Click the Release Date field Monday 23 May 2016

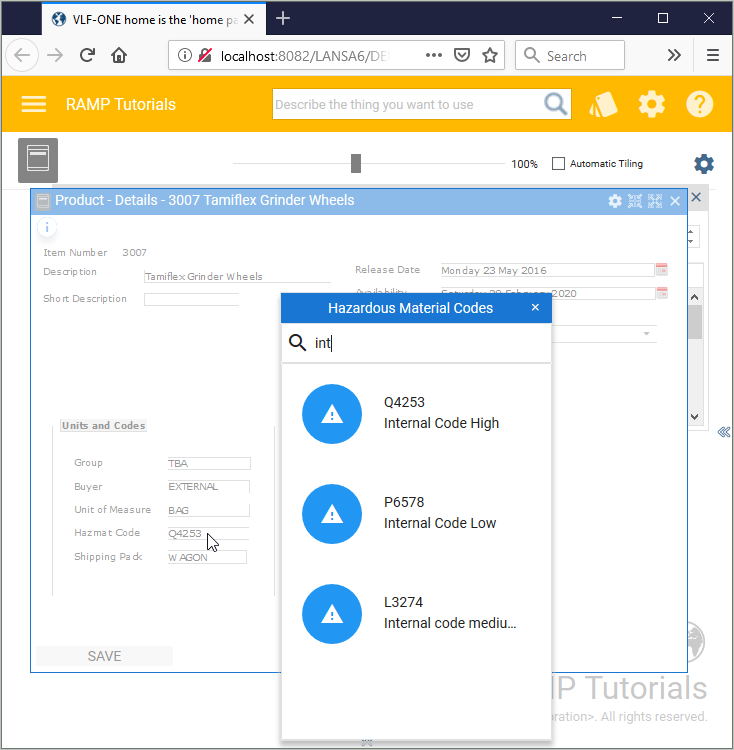point(547,270)
